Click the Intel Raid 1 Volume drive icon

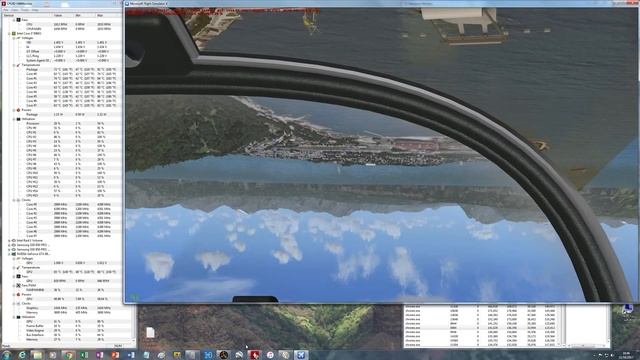pyautogui.click(x=14, y=240)
